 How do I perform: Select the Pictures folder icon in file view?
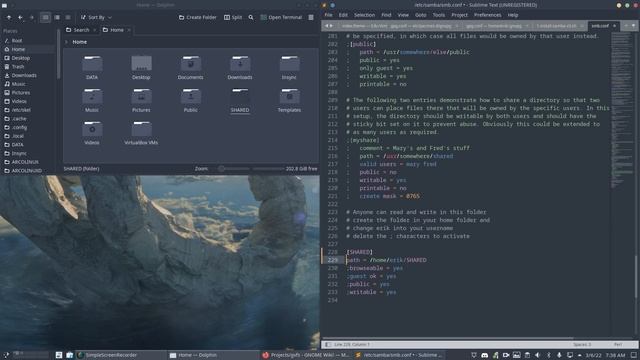click(141, 97)
